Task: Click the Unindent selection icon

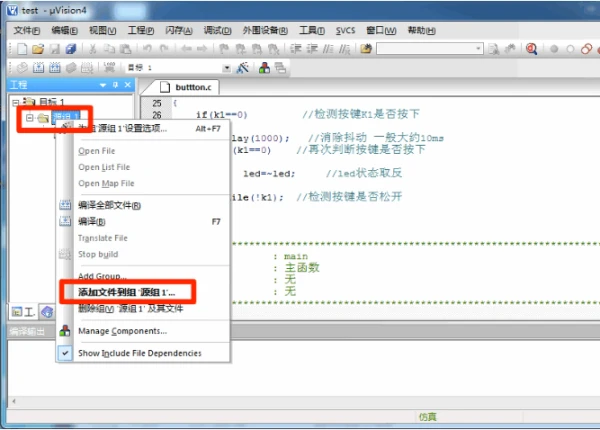Action: coord(312,49)
